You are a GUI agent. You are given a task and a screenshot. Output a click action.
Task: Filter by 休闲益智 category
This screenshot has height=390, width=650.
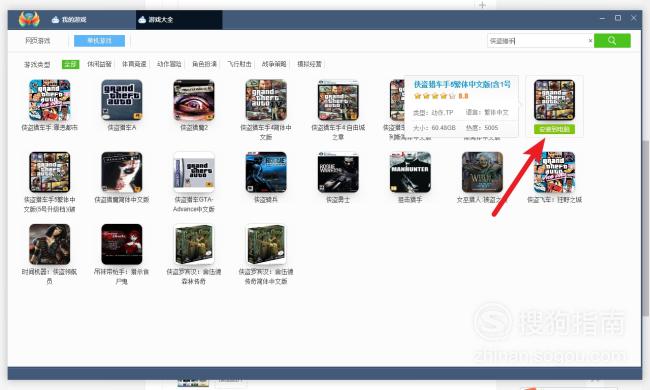coord(99,64)
